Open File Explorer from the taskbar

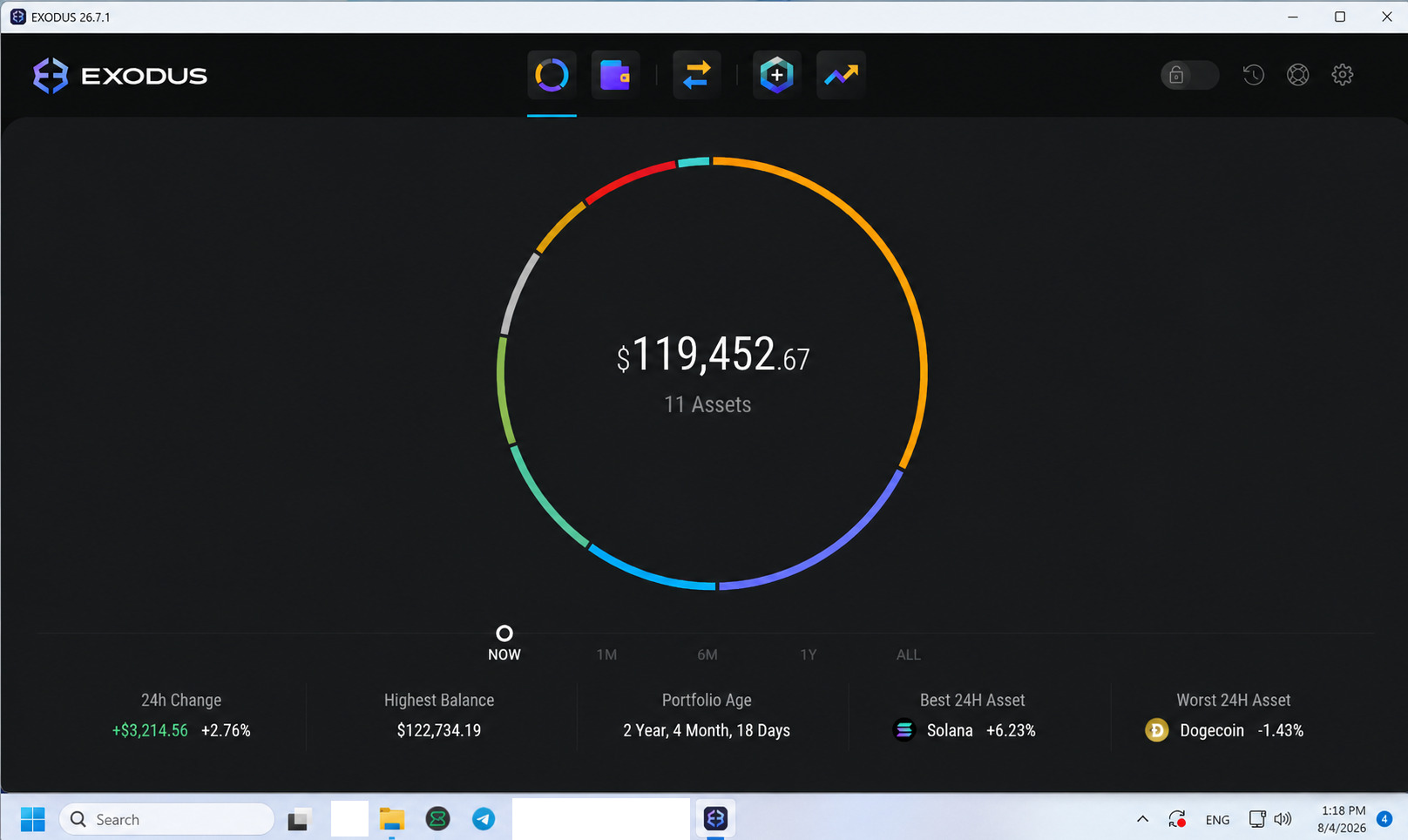tap(392, 819)
